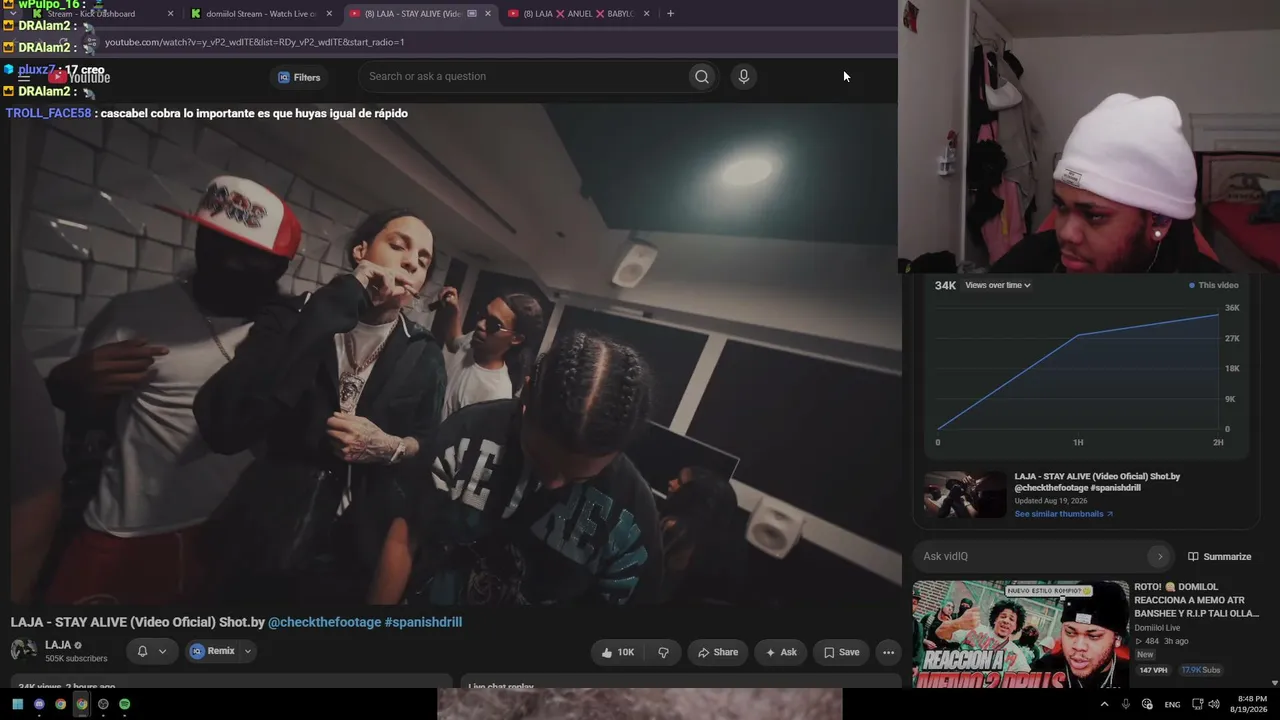Click the media indicator on the STAY ALIVE tab
The width and height of the screenshot is (1280, 720).
[x=472, y=14]
